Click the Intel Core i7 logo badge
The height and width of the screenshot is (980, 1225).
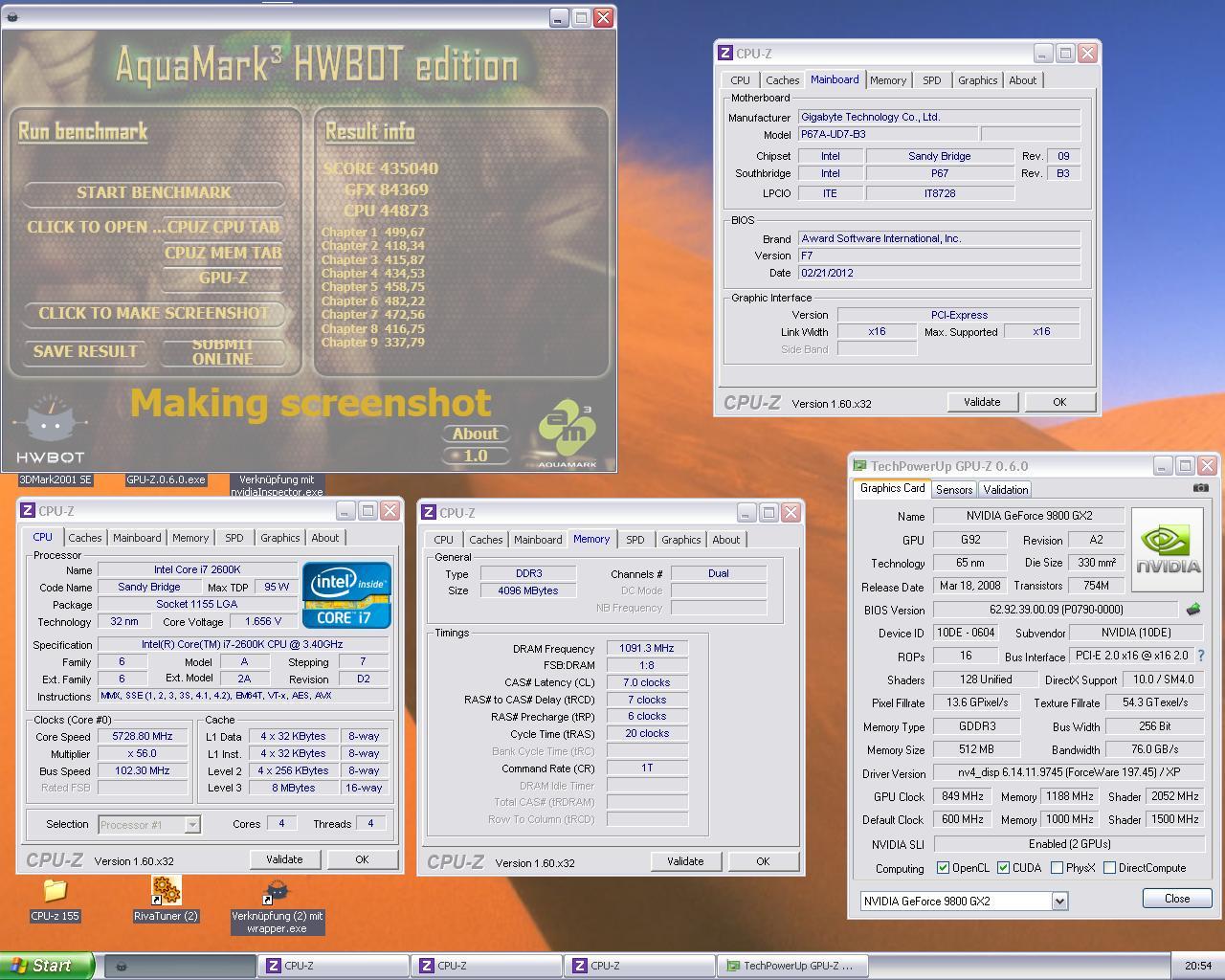(x=346, y=595)
